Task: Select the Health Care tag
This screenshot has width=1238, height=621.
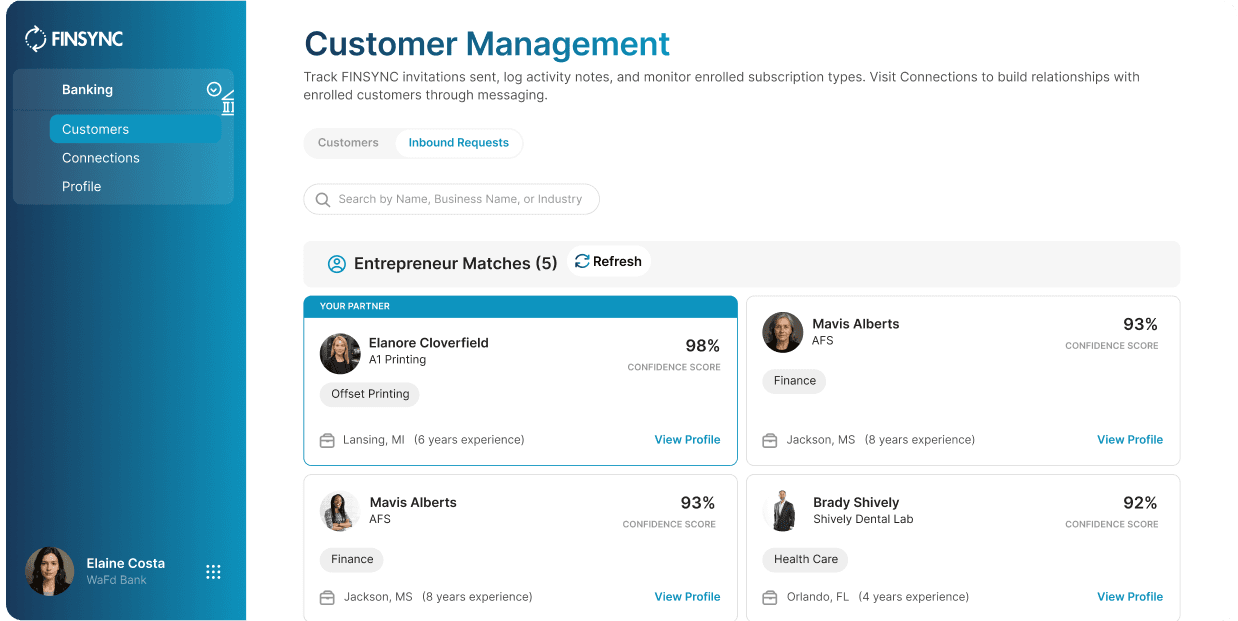Action: pos(805,560)
